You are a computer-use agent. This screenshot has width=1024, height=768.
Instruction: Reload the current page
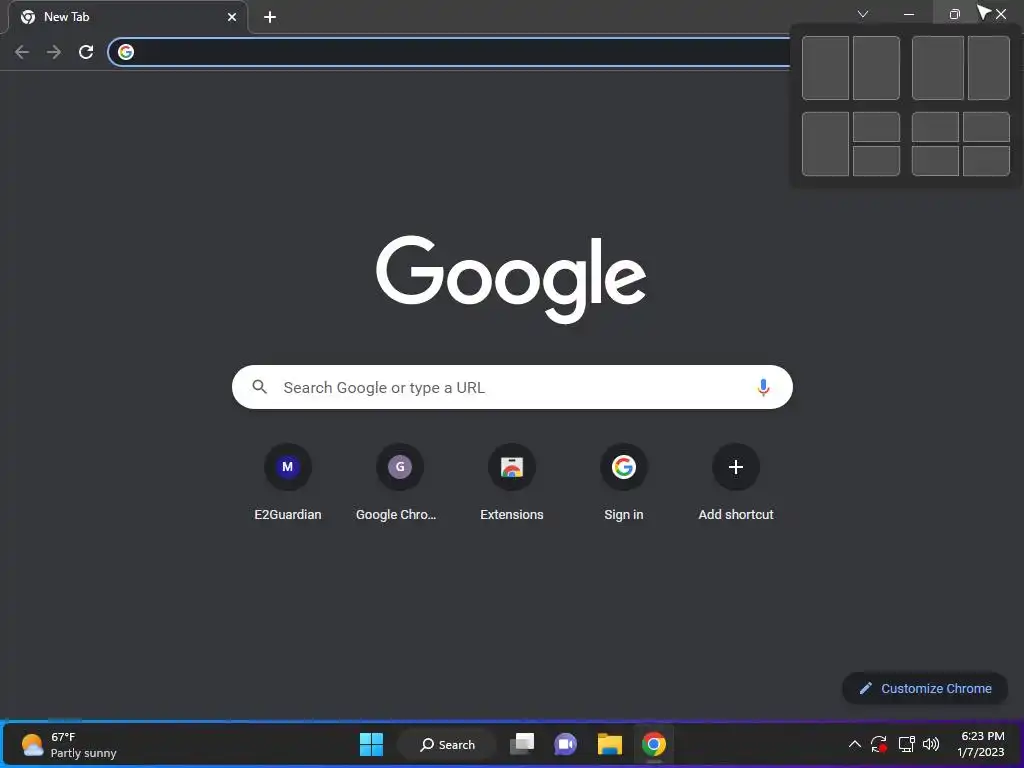pos(86,52)
